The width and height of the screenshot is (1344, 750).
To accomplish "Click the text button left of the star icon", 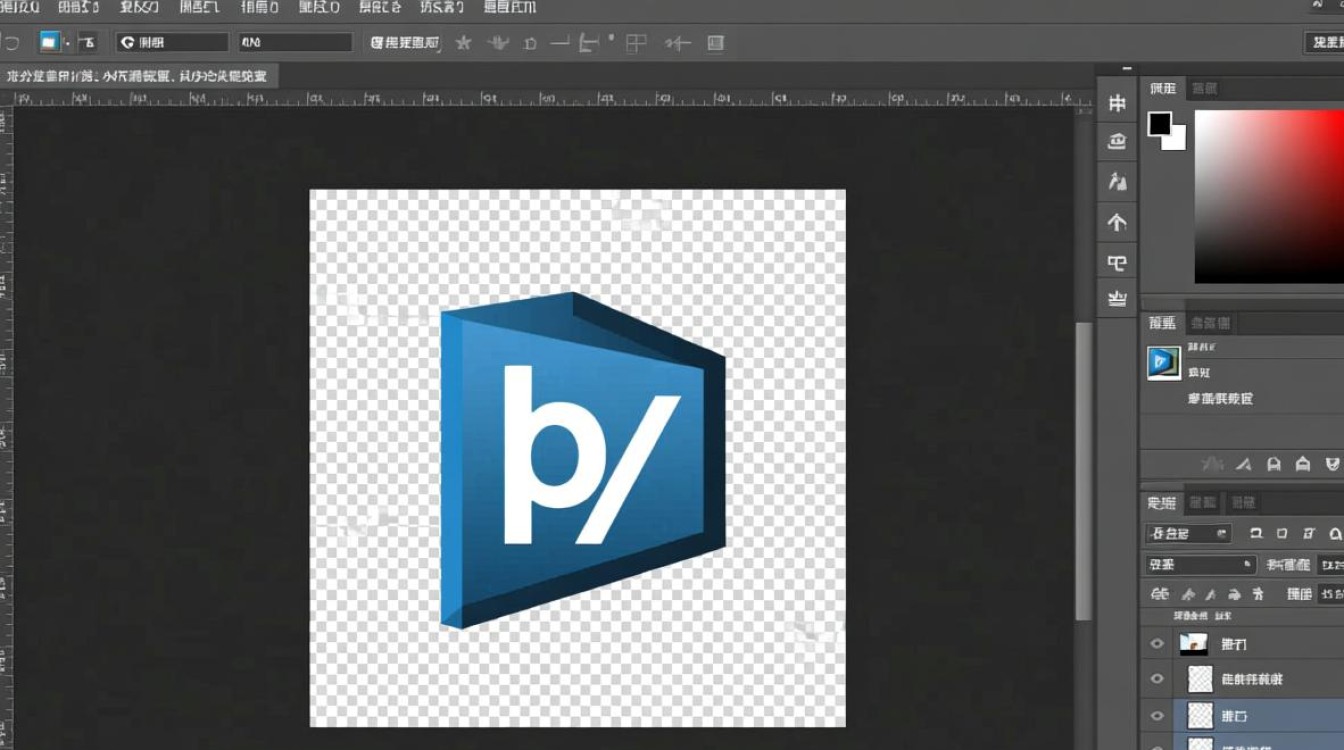I will pos(404,43).
